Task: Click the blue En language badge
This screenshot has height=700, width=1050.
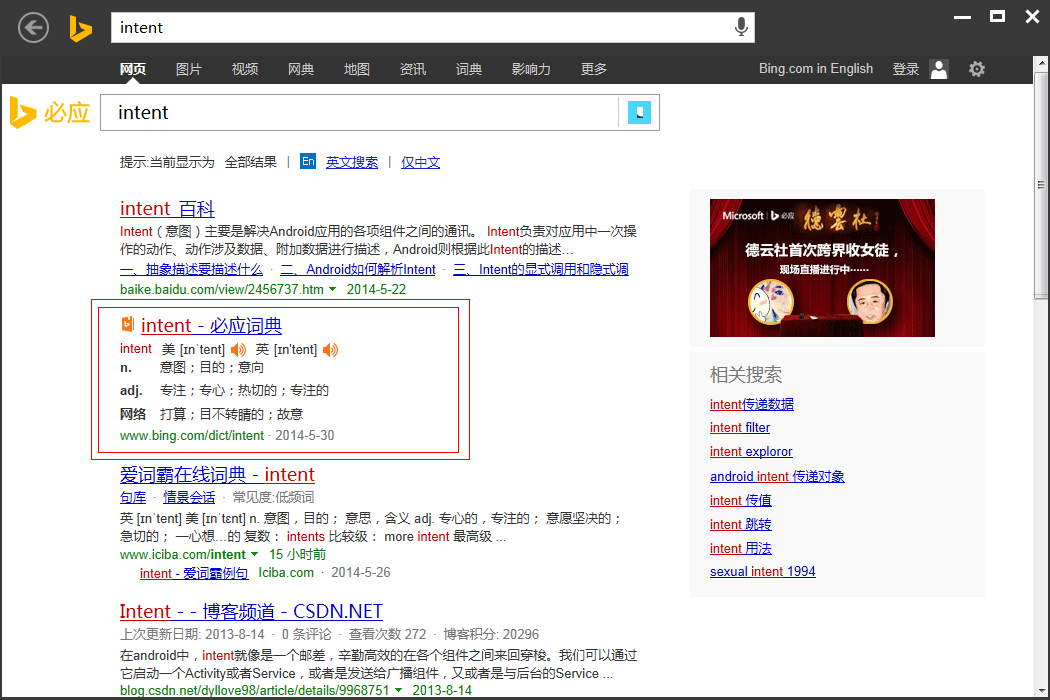Action: click(x=308, y=161)
